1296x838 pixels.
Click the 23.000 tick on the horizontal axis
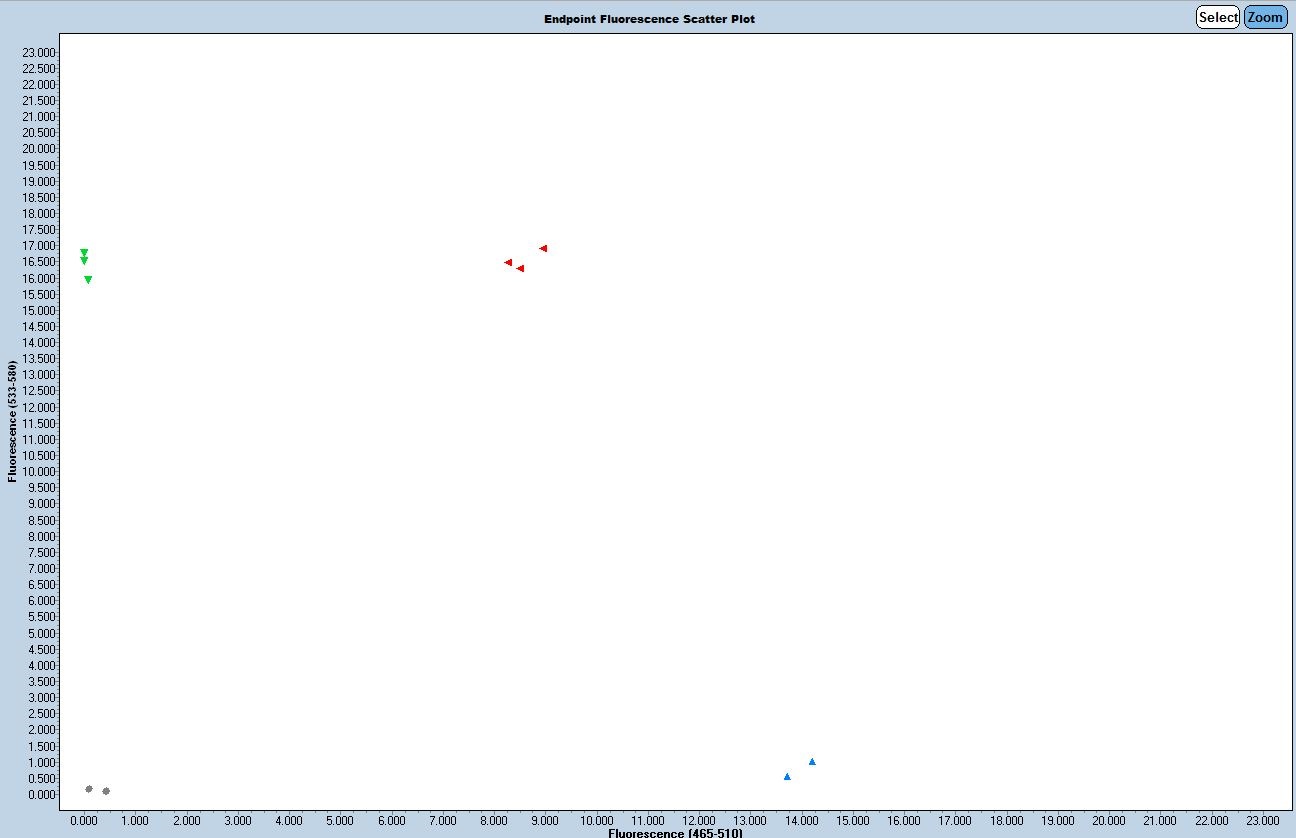tap(1262, 821)
